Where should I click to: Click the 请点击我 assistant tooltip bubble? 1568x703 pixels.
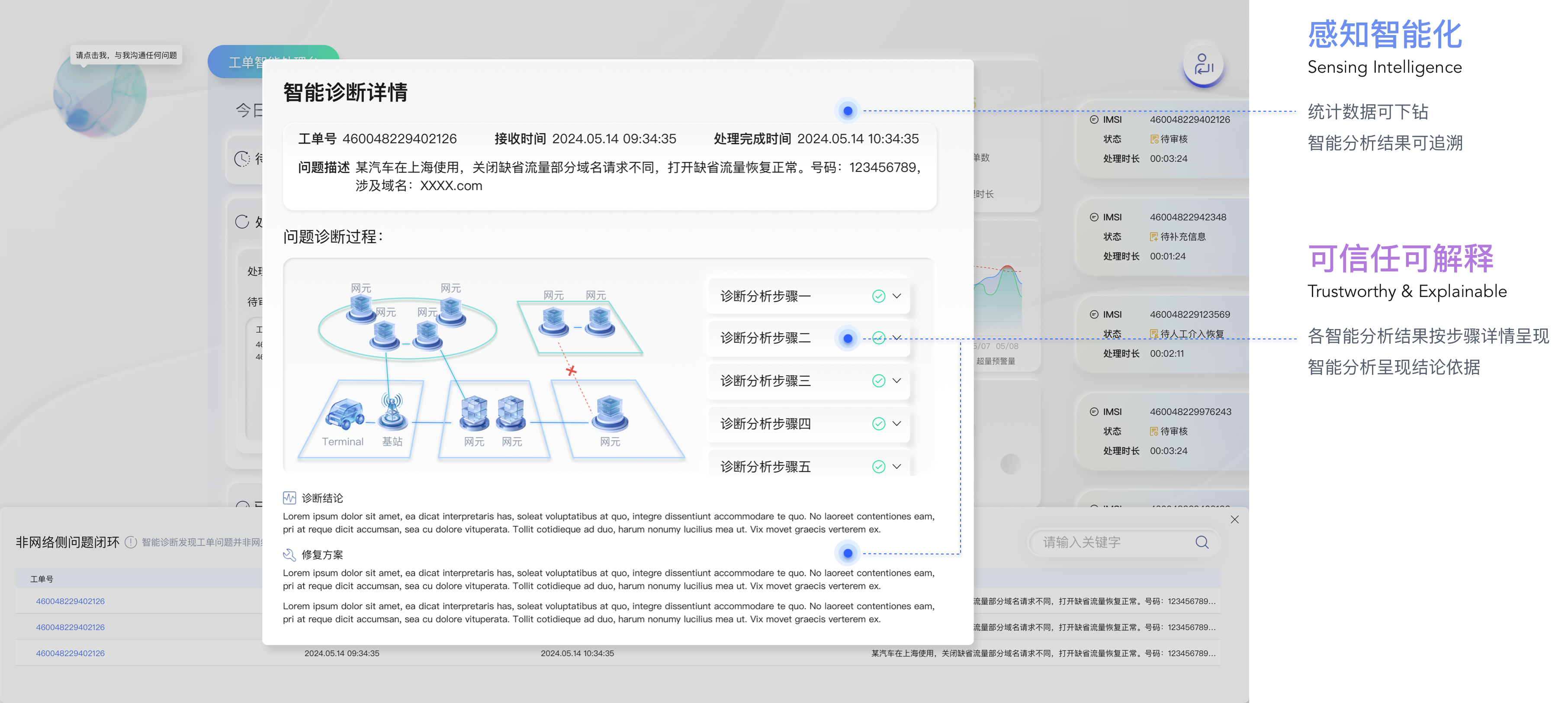click(x=127, y=55)
